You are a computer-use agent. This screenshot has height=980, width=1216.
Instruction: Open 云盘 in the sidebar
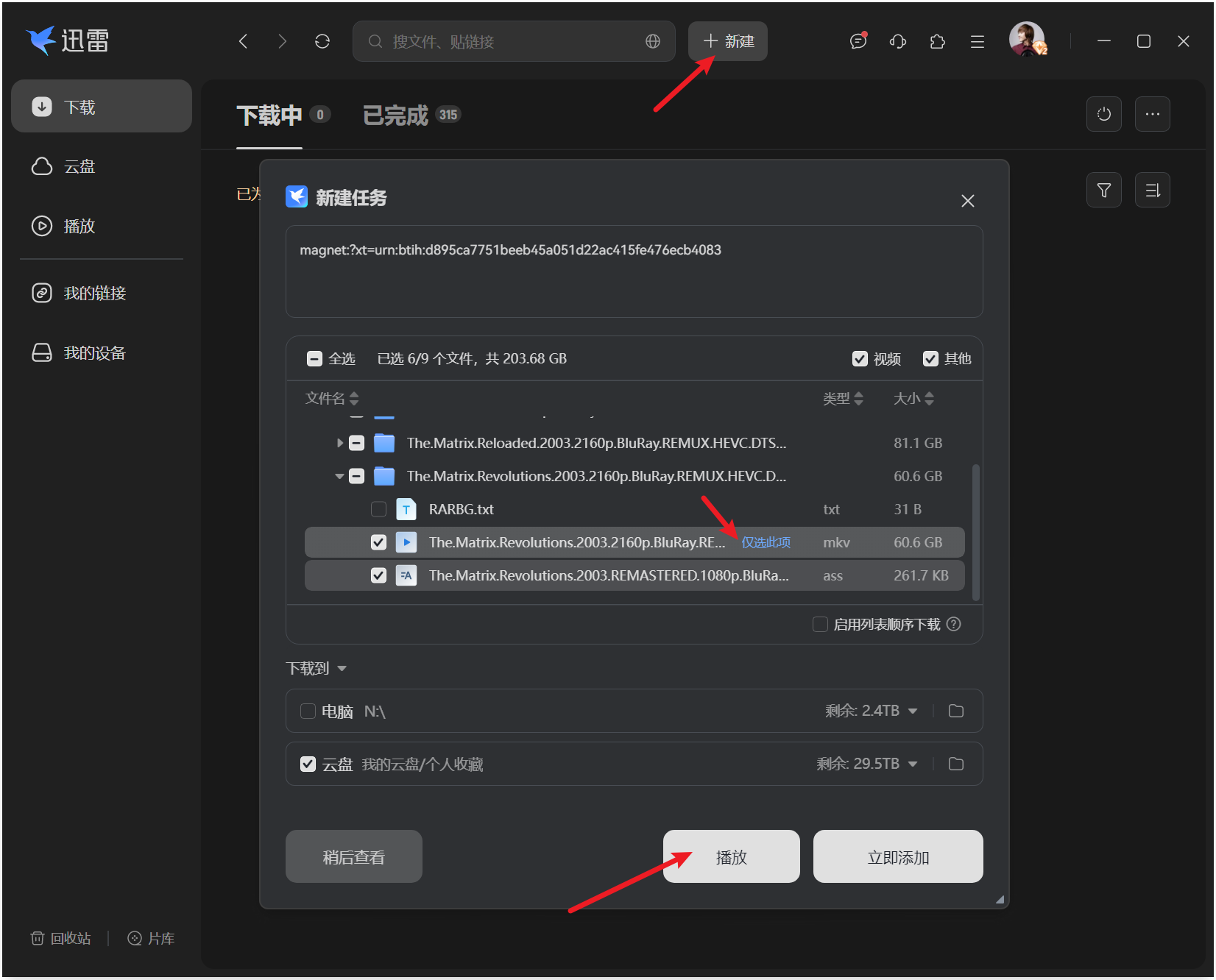[x=102, y=166]
